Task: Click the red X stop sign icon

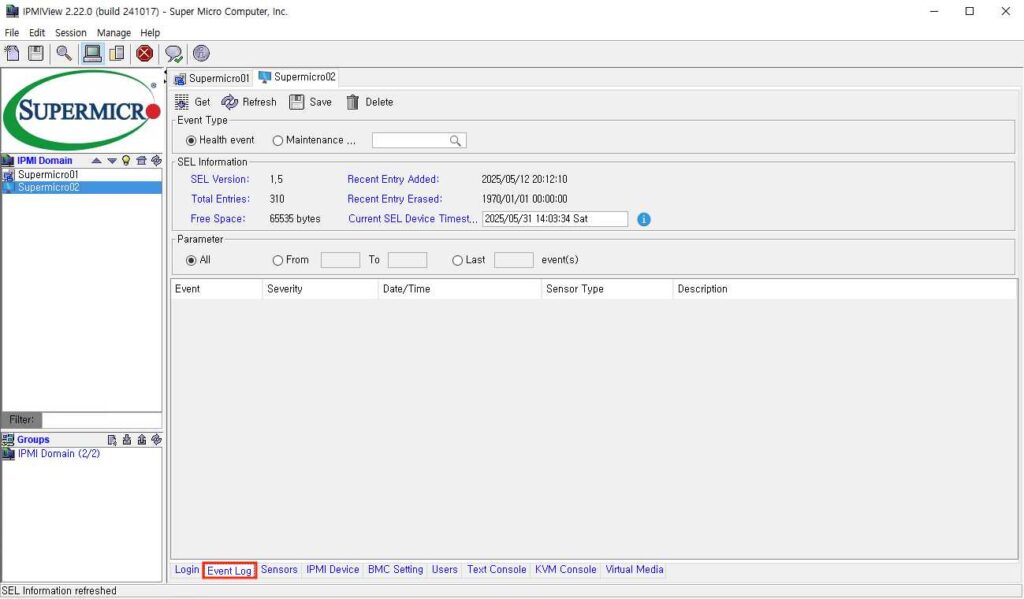Action: [145, 54]
